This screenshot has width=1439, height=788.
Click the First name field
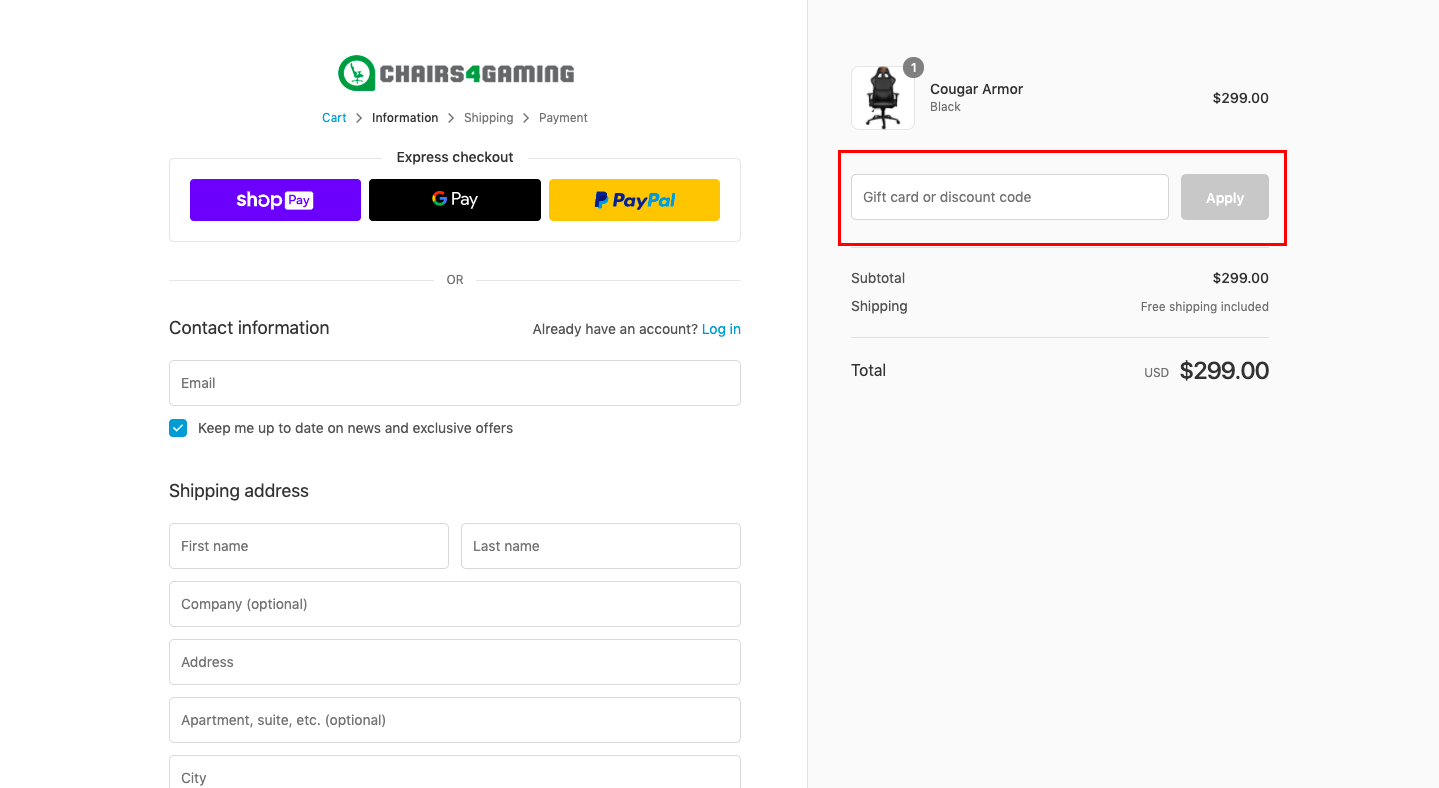pos(309,546)
